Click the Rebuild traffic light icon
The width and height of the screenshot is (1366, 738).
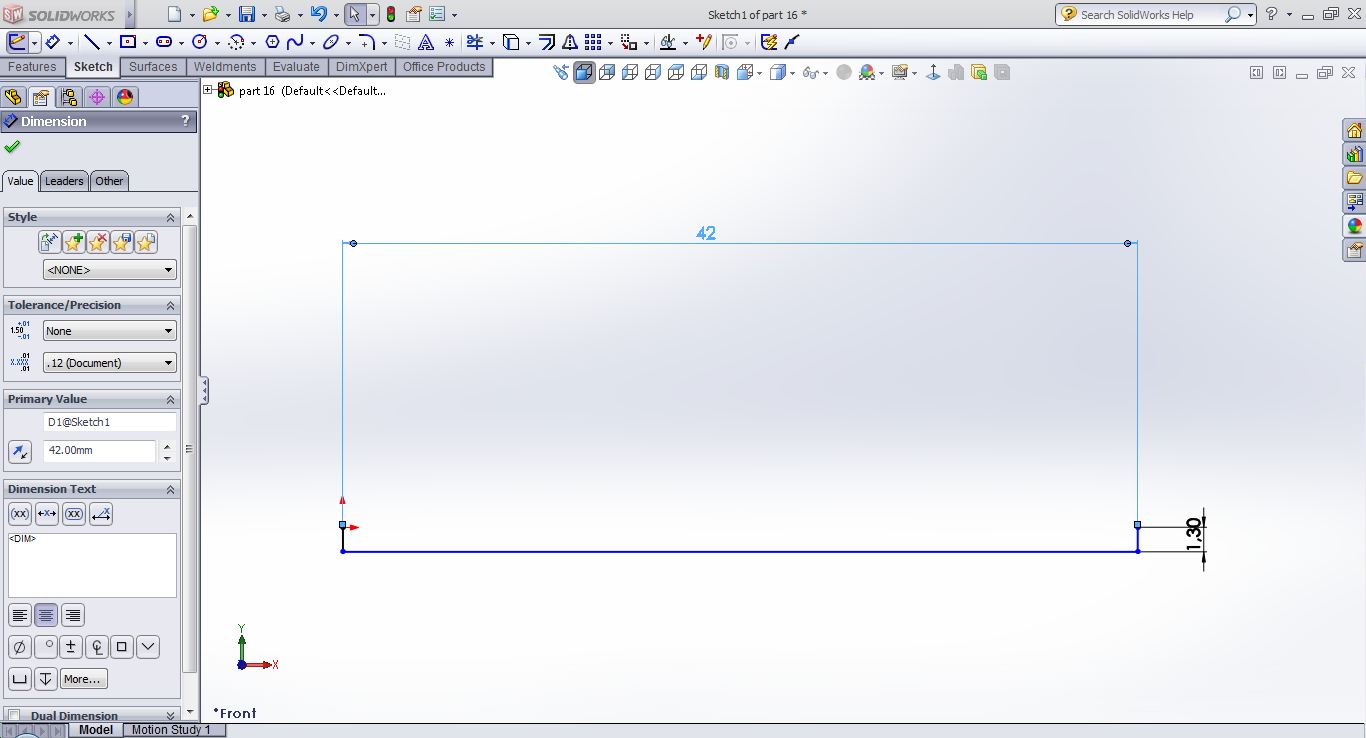click(x=390, y=14)
